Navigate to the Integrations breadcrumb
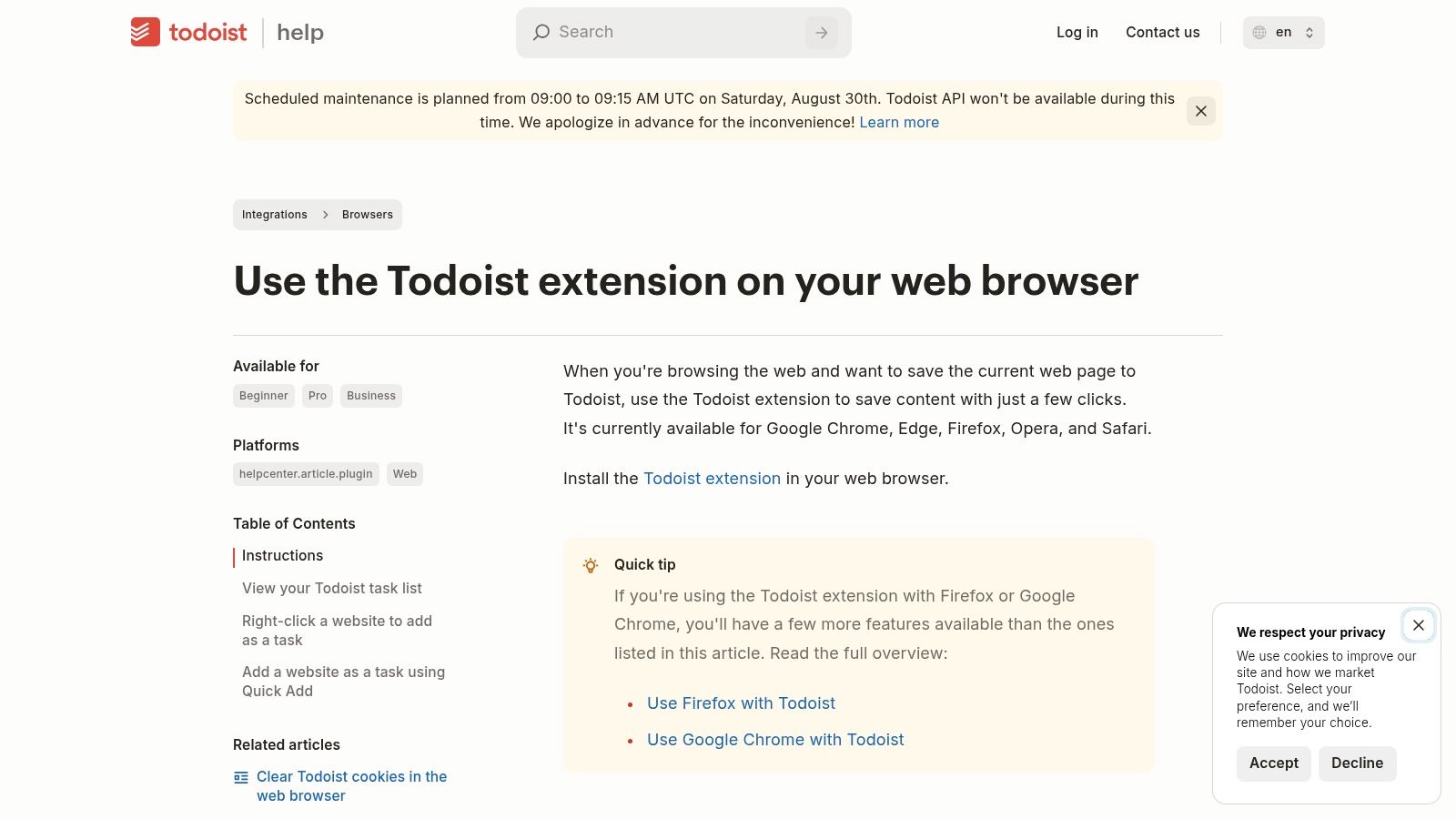Screen dimensions: 1456x819 pos(274,215)
